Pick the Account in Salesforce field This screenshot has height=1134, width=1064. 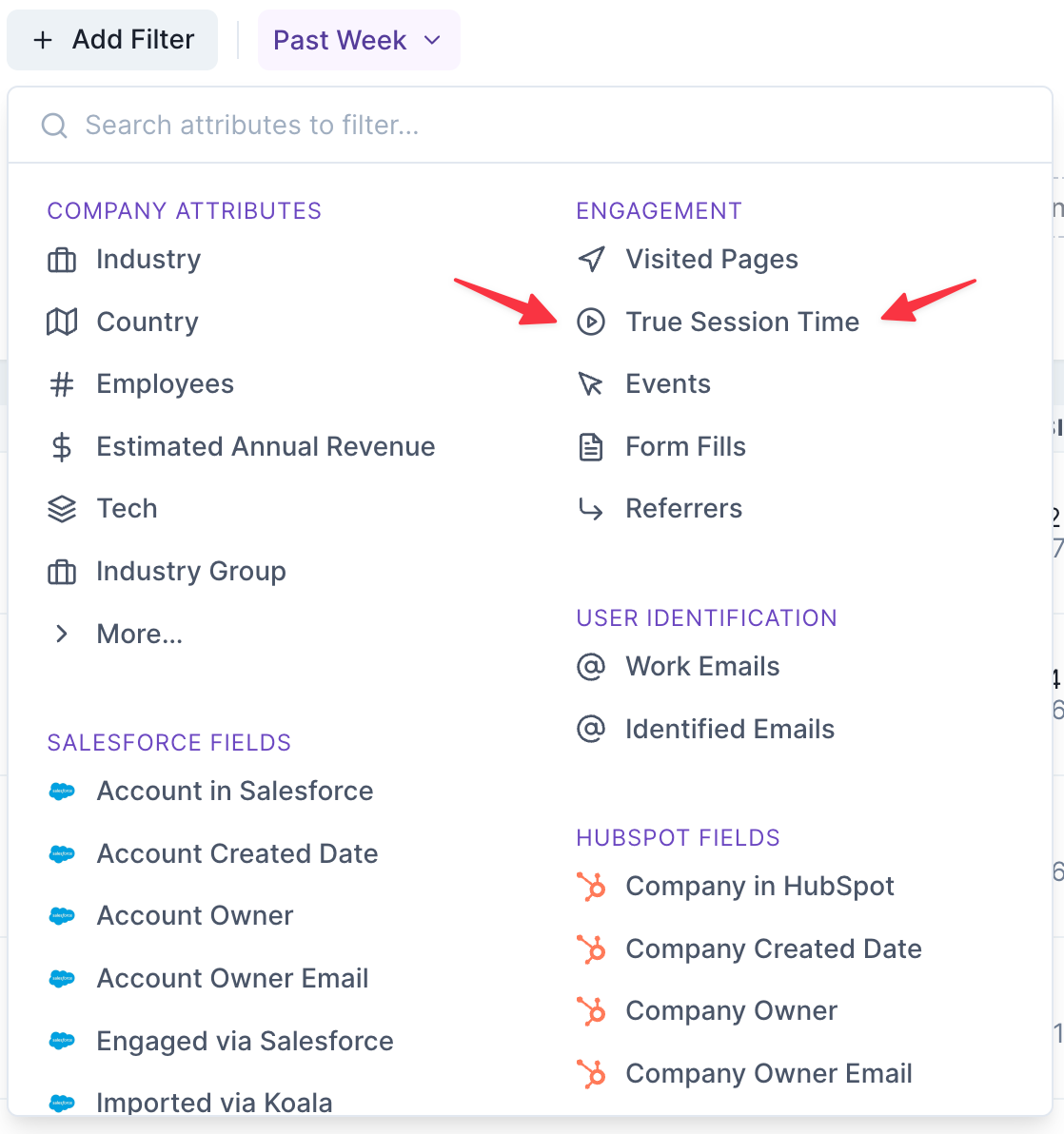click(x=234, y=792)
